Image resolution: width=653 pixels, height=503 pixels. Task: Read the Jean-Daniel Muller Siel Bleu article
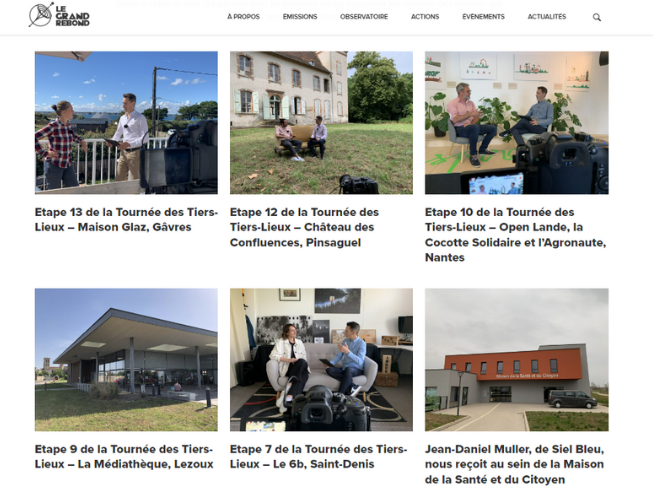pyautogui.click(x=515, y=464)
